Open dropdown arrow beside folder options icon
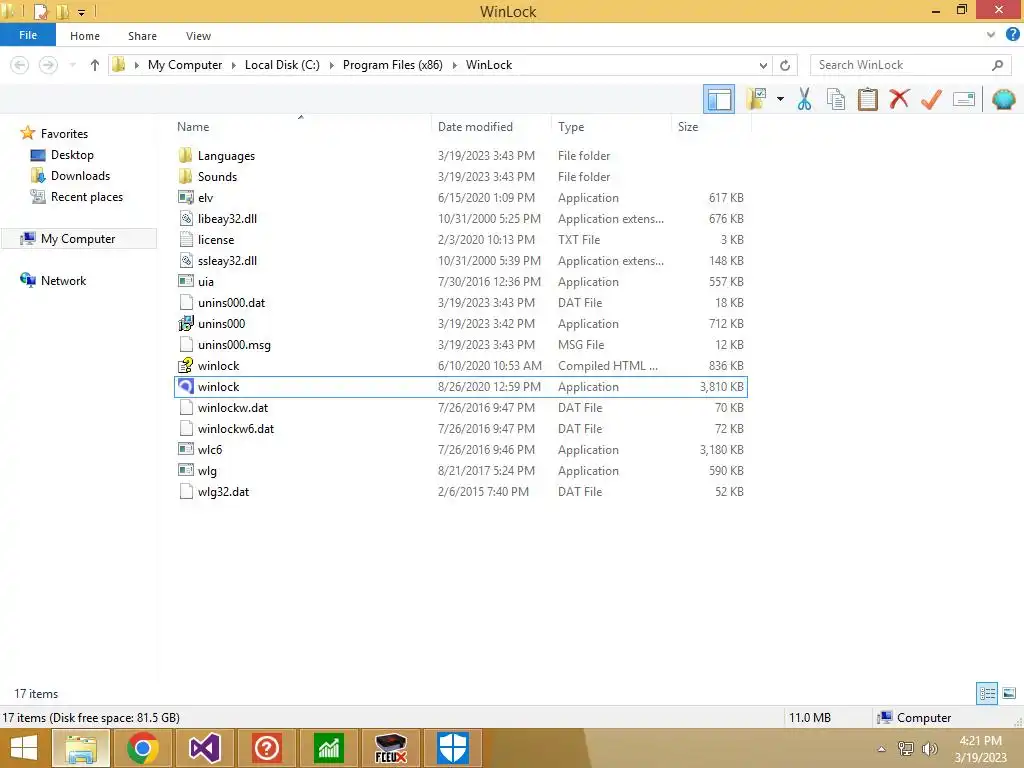The height and width of the screenshot is (768, 1024). (x=780, y=99)
